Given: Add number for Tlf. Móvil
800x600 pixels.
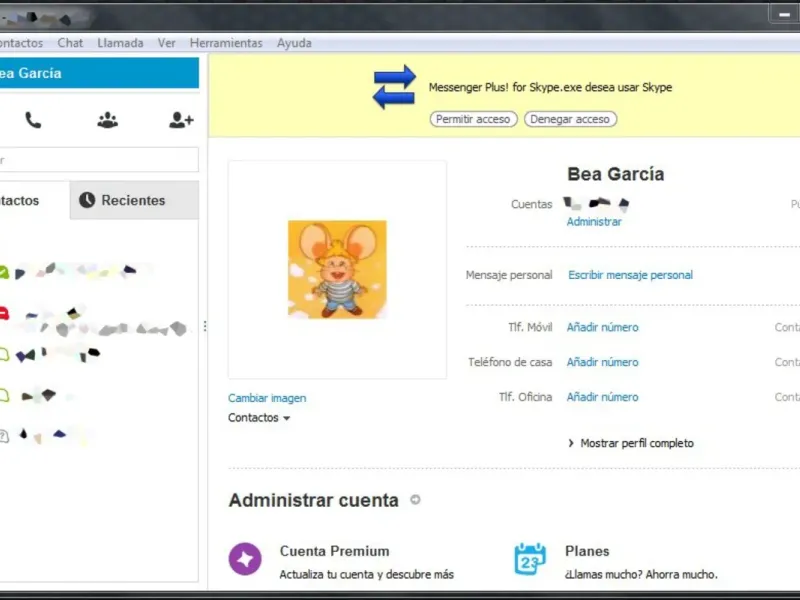Looking at the screenshot, I should 603,327.
